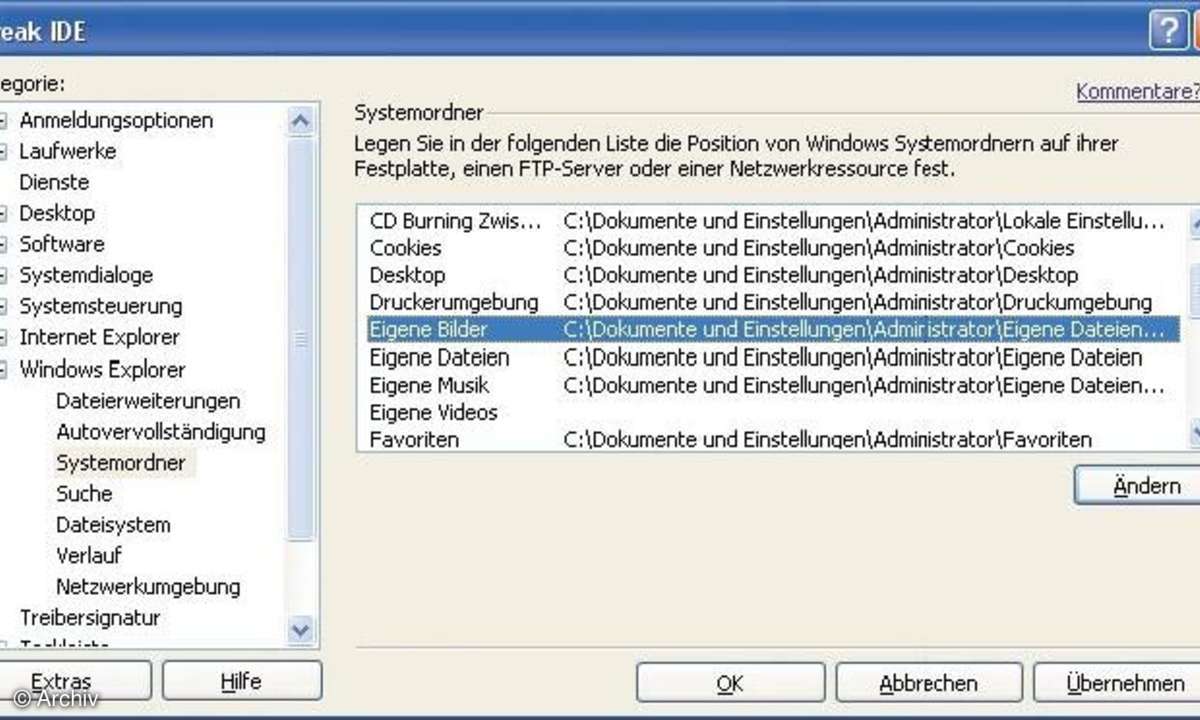The image size is (1200, 720).
Task: Select Anmeldungsoptionen in the category tree
Action: pyautogui.click(x=116, y=120)
